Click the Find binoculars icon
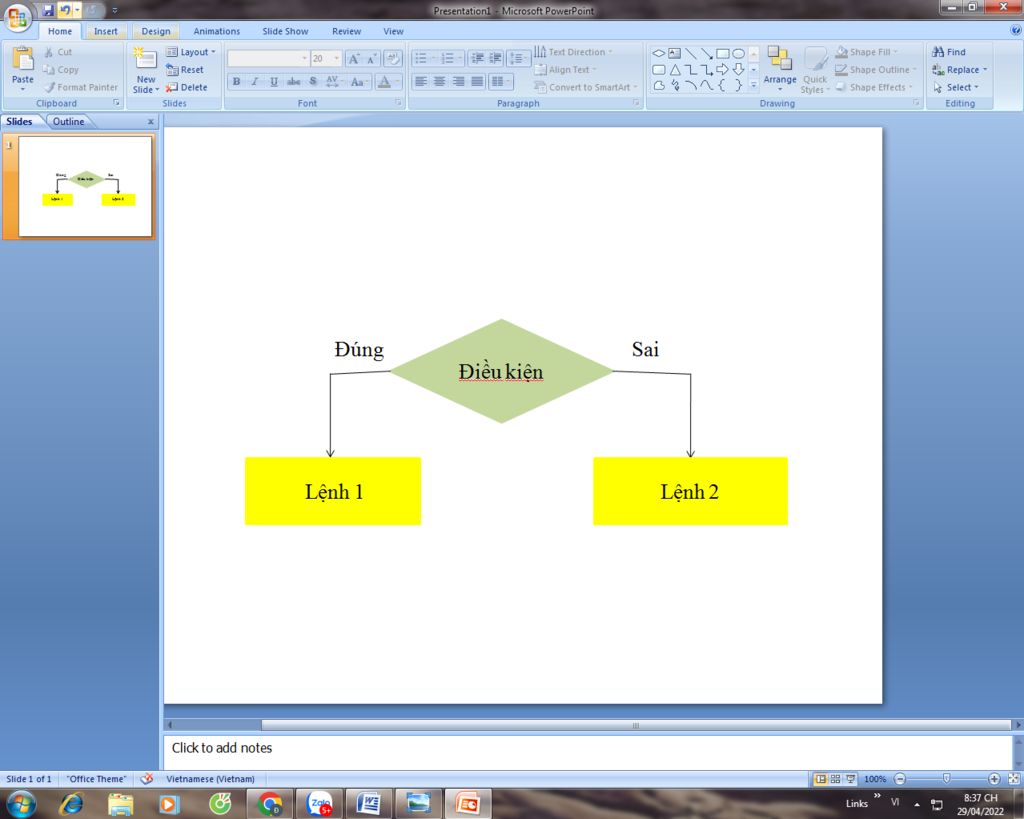The width and height of the screenshot is (1024, 819). (938, 52)
